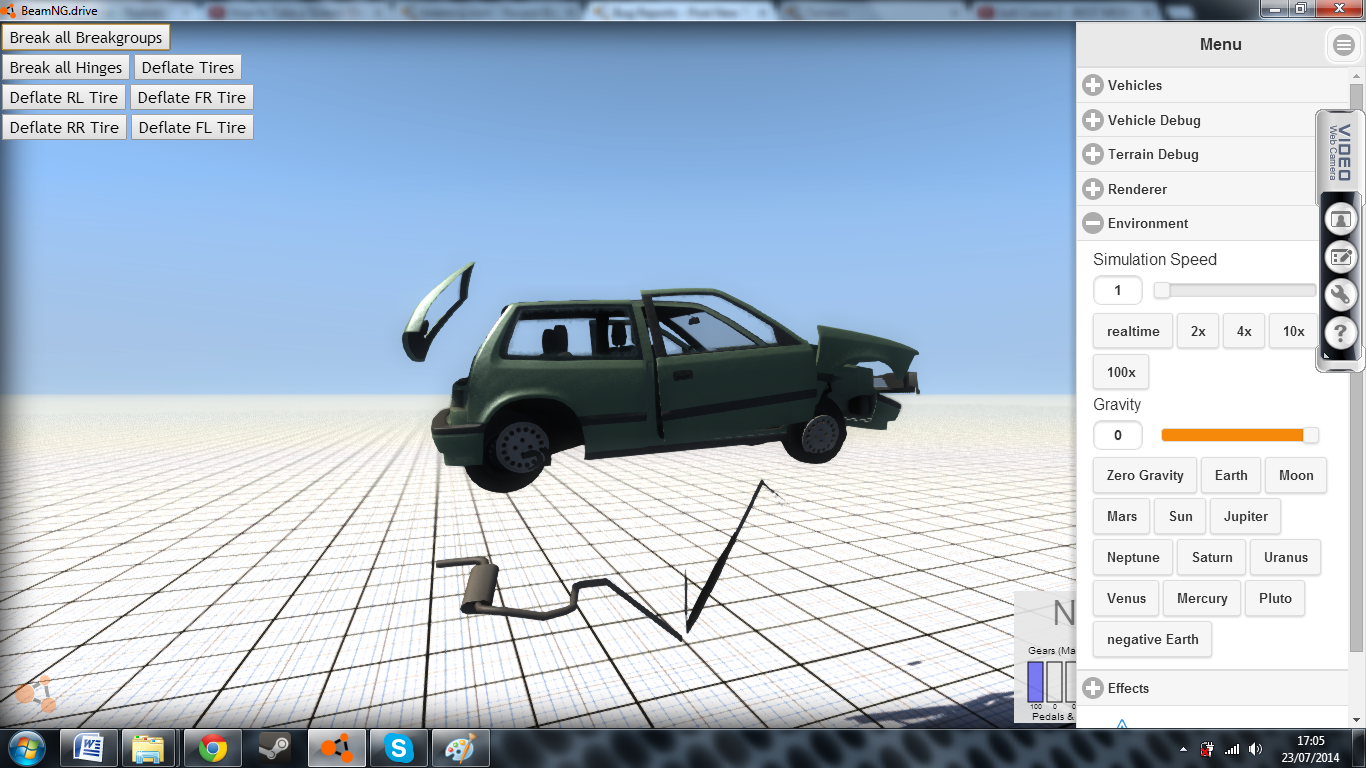
Task: Select Saturn gravity preset
Action: tap(1212, 557)
